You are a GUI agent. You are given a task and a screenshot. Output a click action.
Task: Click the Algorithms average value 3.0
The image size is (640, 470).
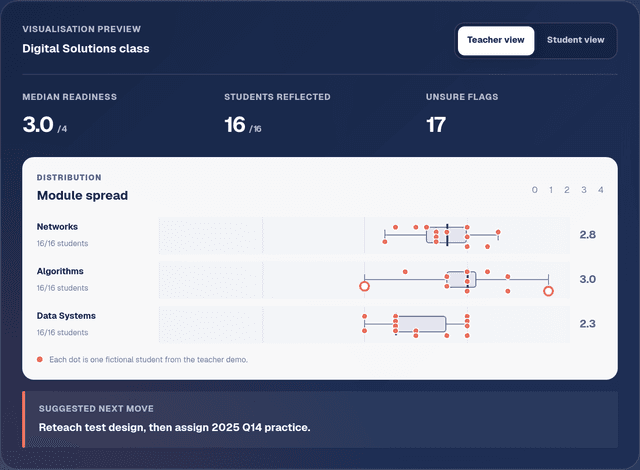[587, 279]
